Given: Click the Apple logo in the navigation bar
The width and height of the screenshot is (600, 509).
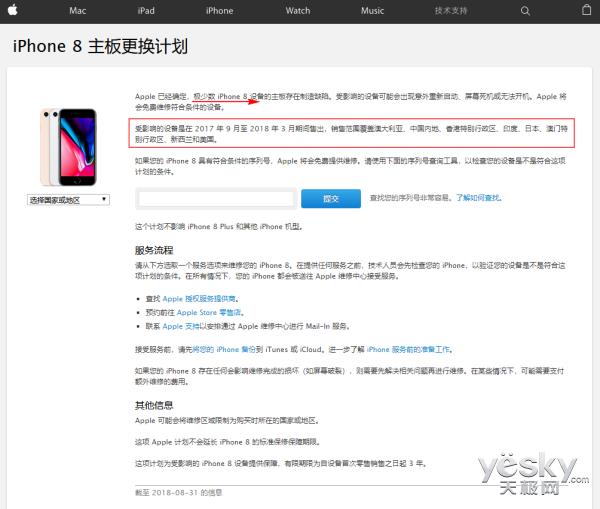Looking at the screenshot, I should pos(12,10).
